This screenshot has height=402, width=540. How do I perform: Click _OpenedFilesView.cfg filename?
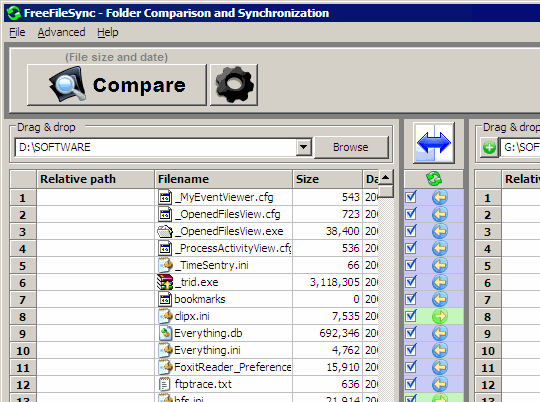(227, 214)
